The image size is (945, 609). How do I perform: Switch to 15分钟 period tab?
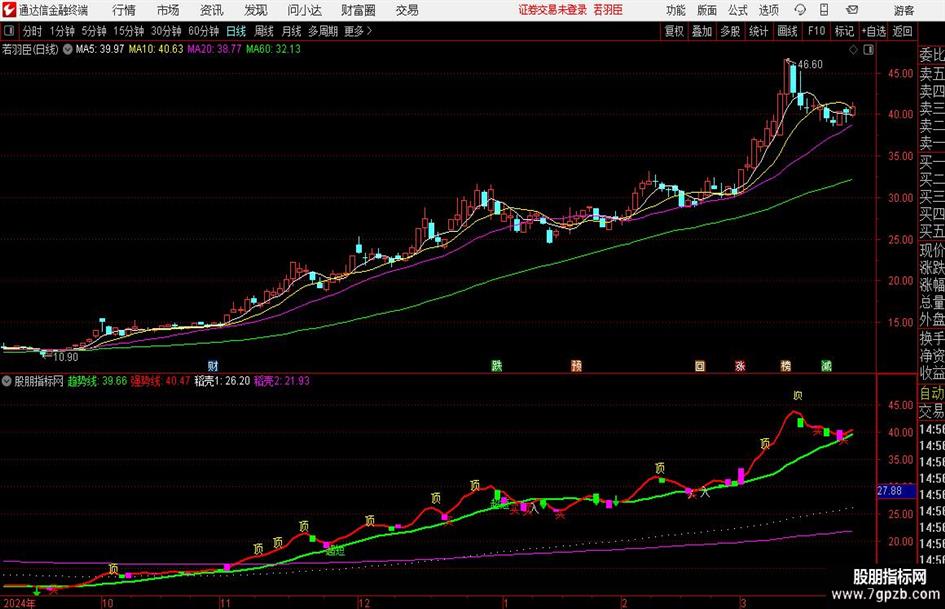tap(129, 31)
